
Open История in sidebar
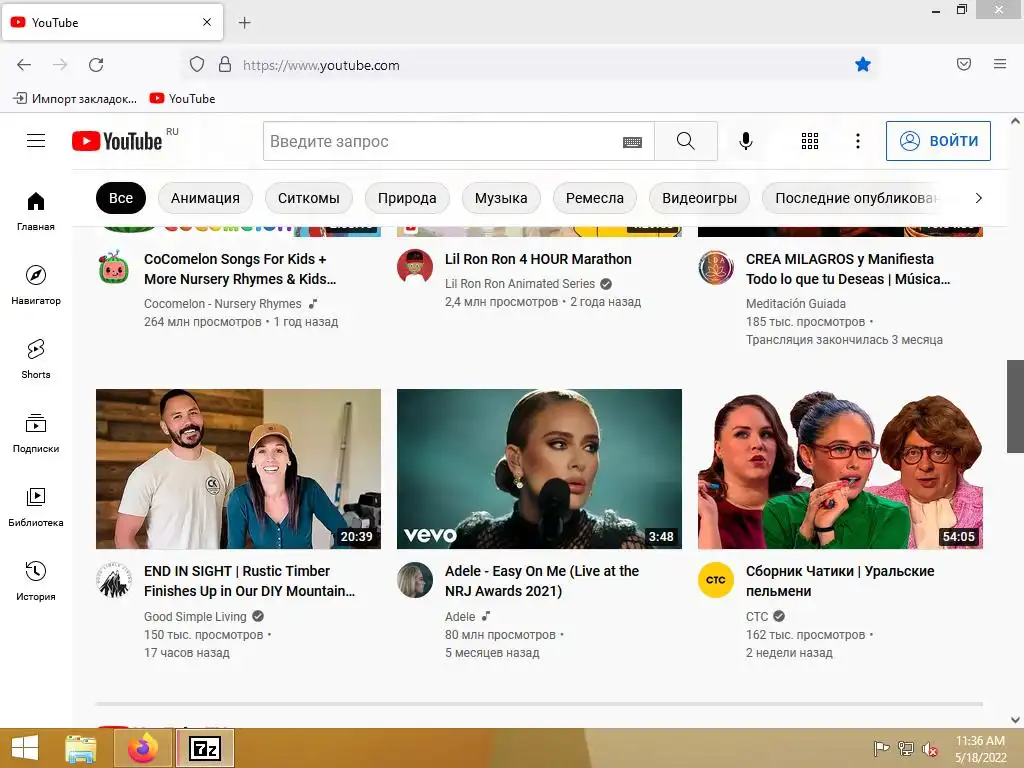(x=36, y=581)
